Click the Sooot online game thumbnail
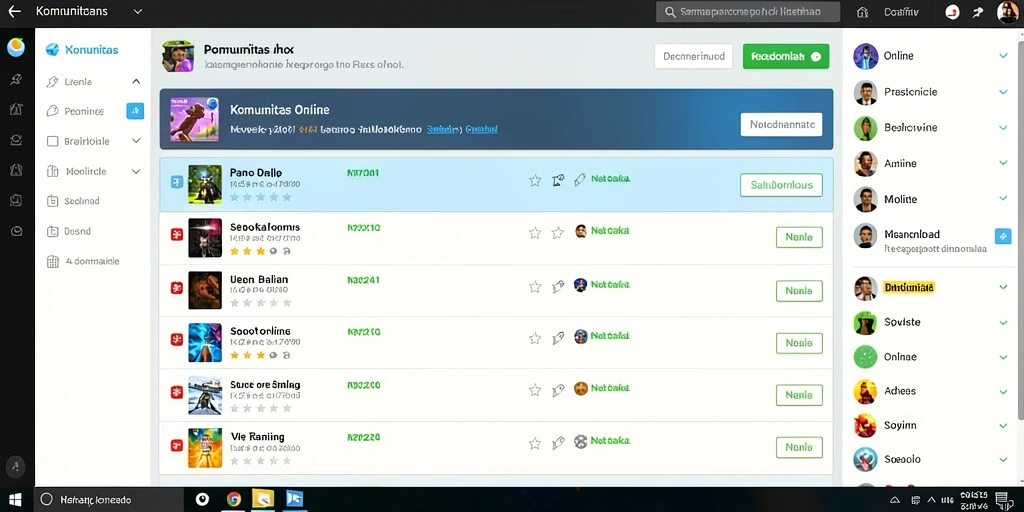The width and height of the screenshot is (1024, 512). (205, 342)
